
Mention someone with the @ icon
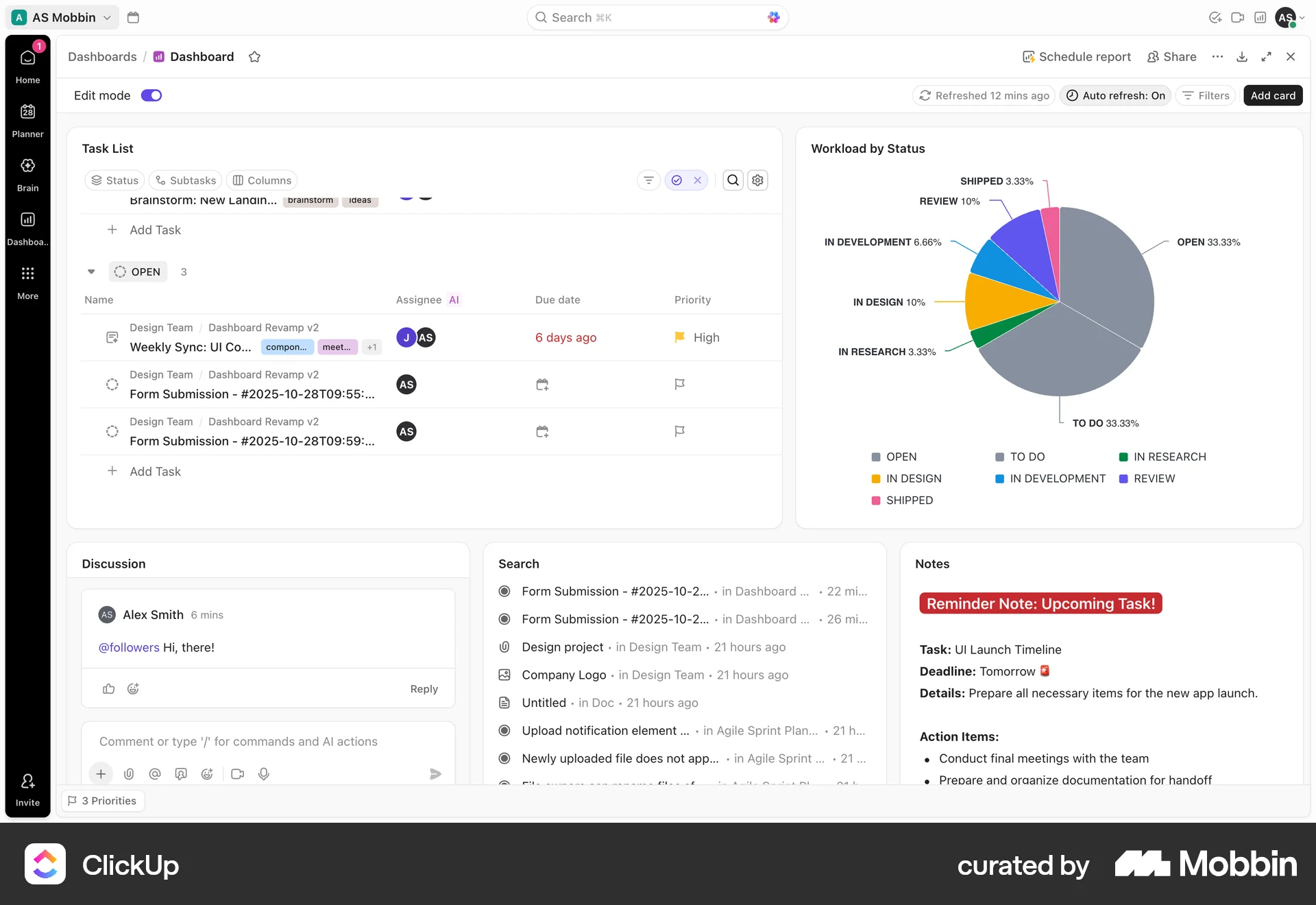[x=154, y=774]
